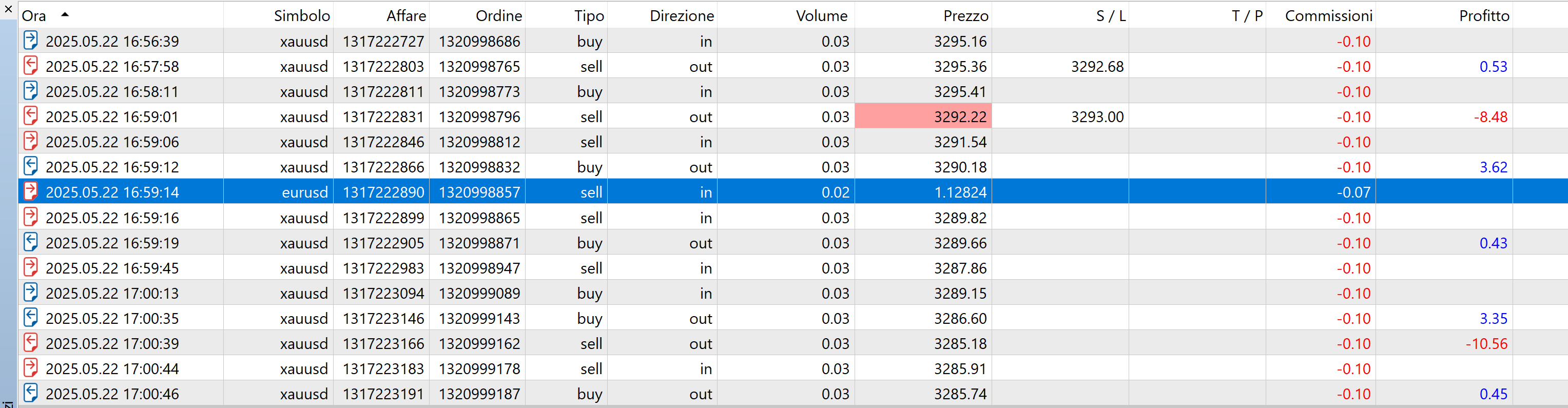Sort the table by the Simbolo header
The image size is (1568, 408).
coord(301,16)
